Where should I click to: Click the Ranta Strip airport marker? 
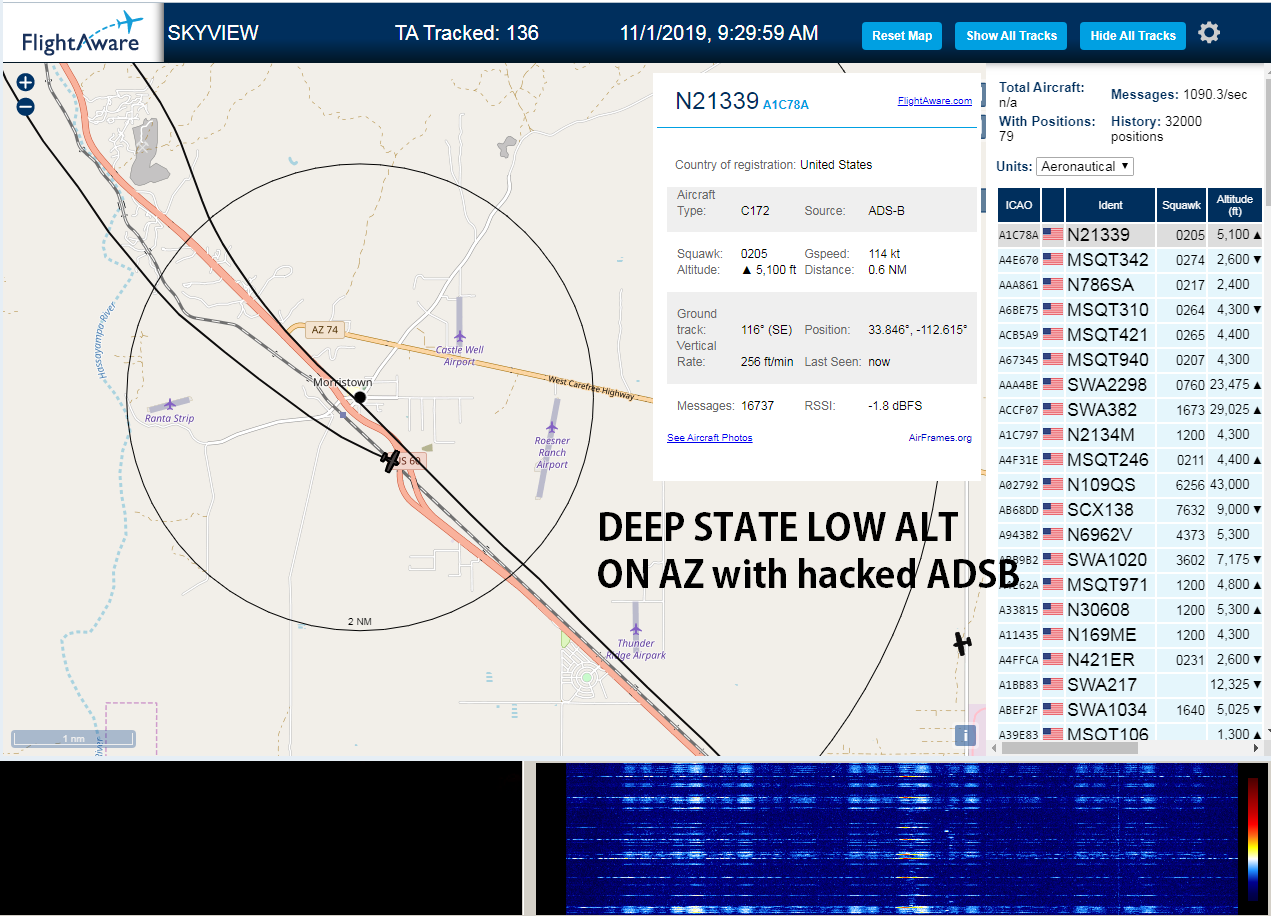(x=170, y=403)
